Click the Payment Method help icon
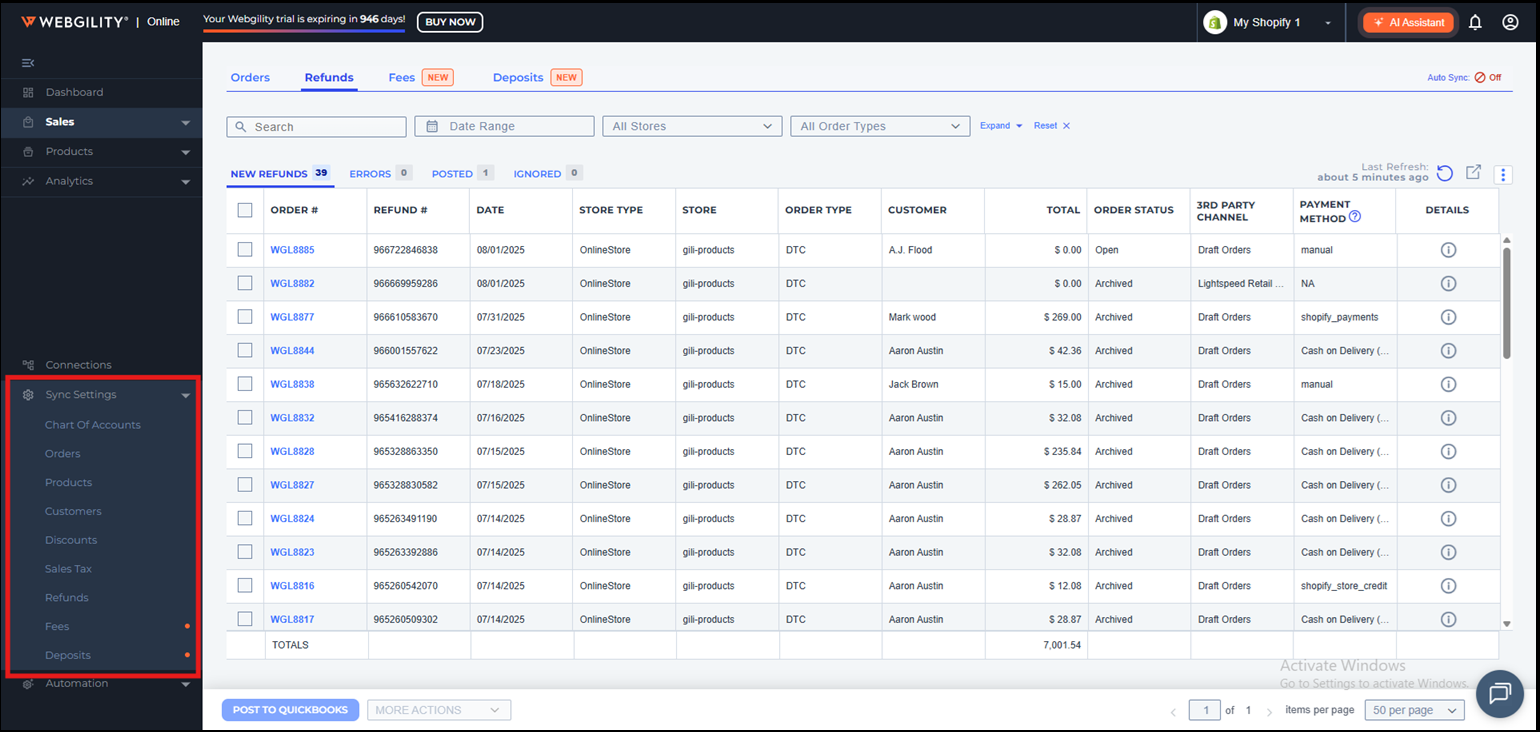Viewport: 1540px width, 732px height. (1355, 216)
